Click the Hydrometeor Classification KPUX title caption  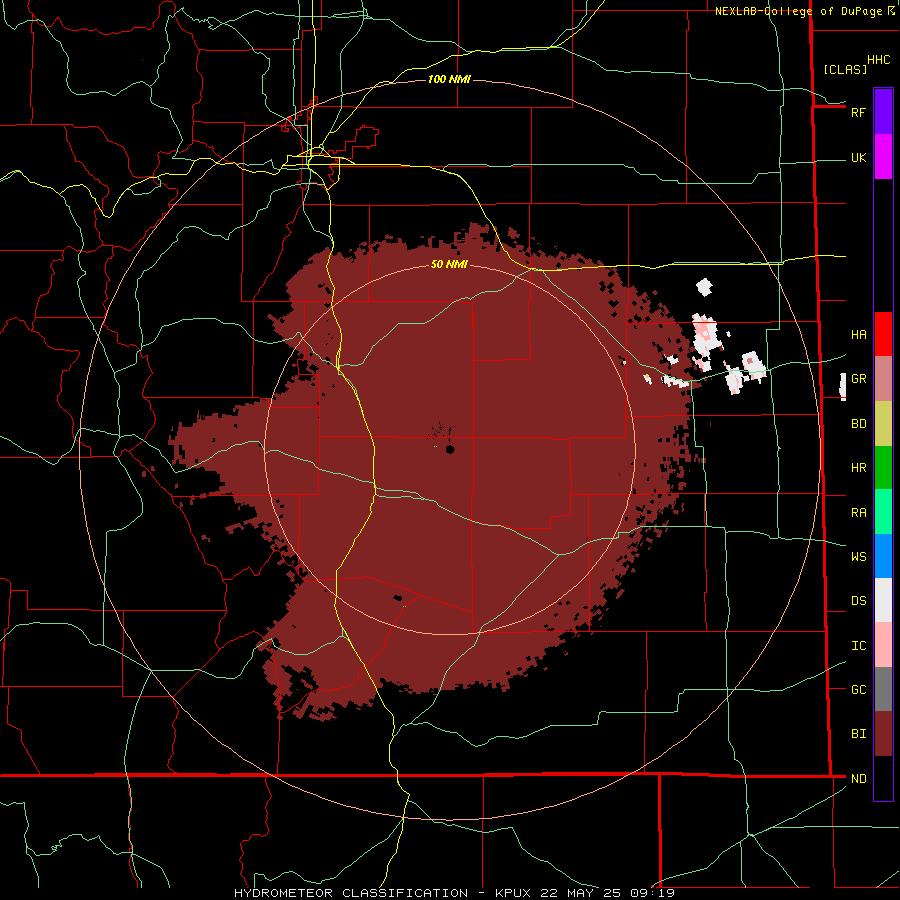tap(454, 893)
